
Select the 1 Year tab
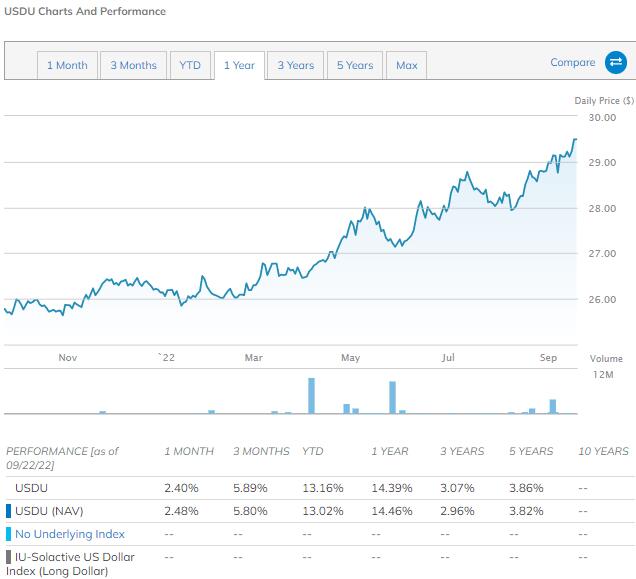point(239,66)
